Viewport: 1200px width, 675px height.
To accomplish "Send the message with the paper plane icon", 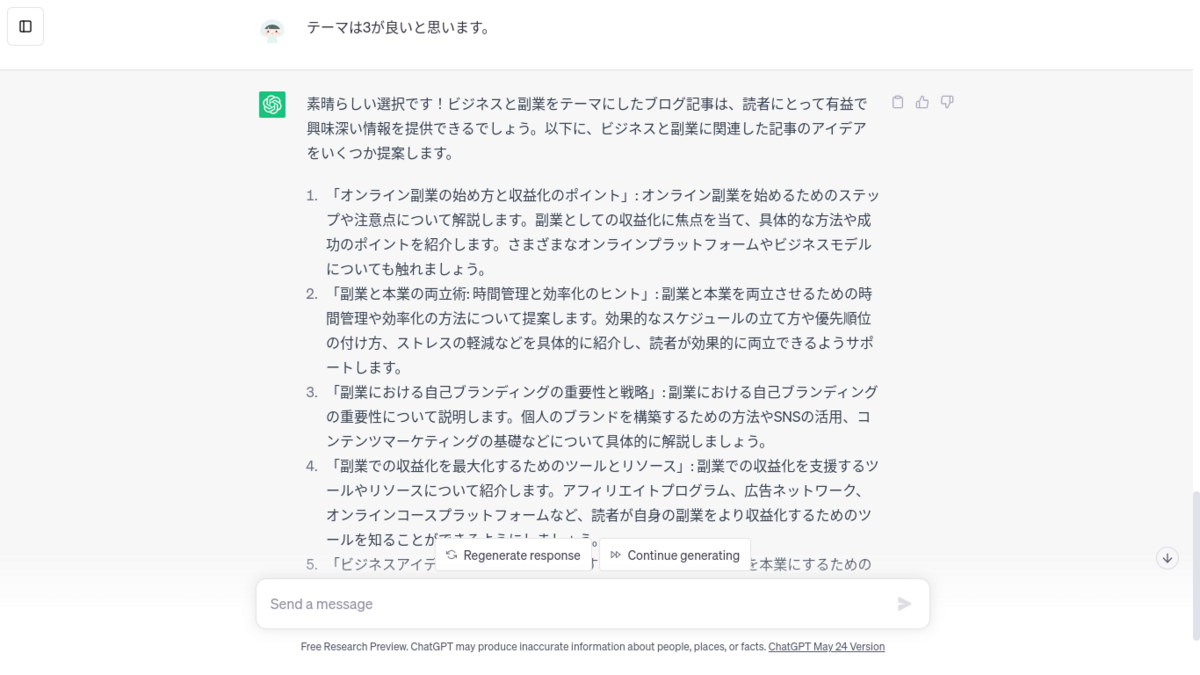I will coord(904,604).
